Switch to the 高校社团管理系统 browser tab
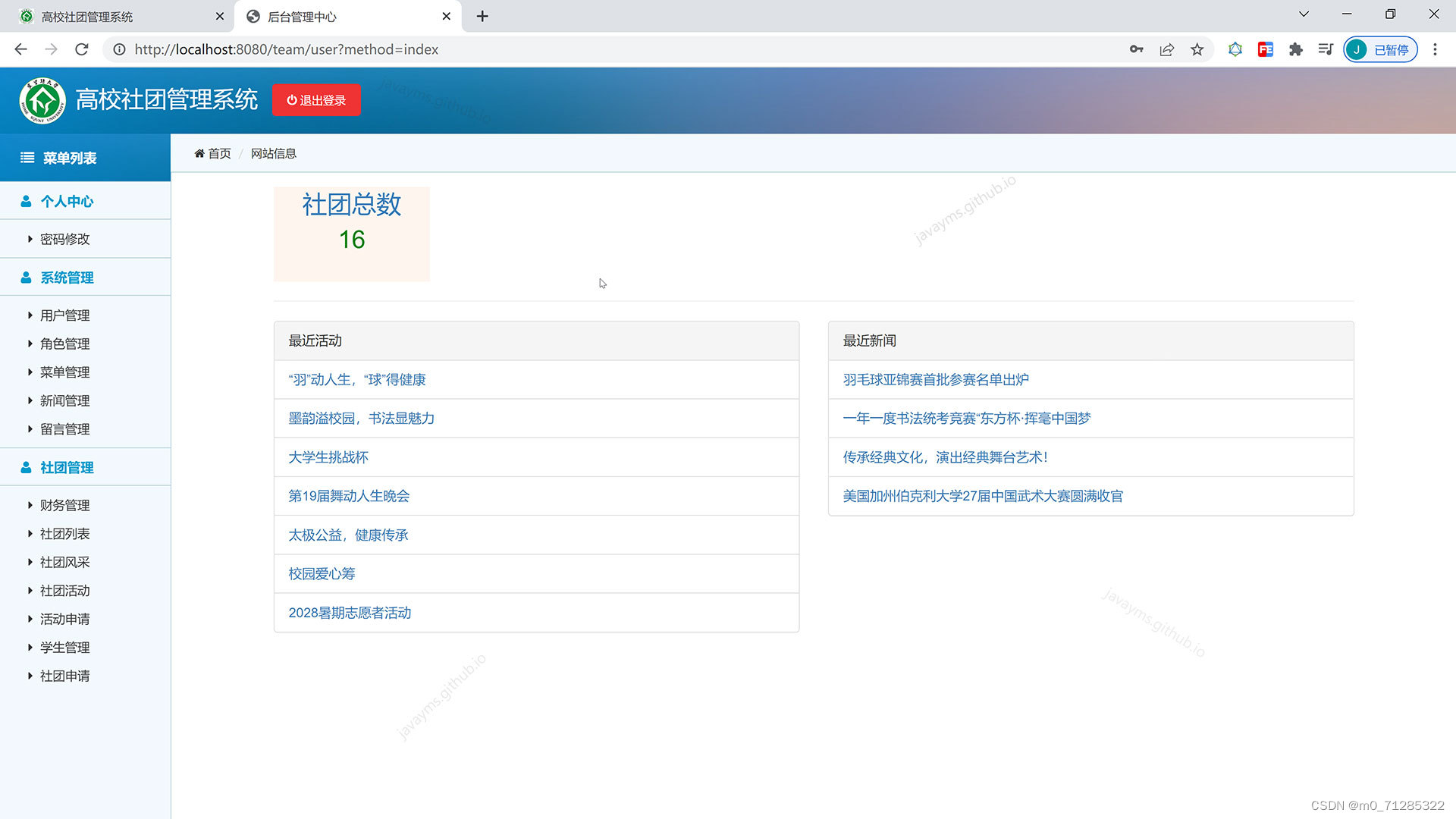The height and width of the screenshot is (819, 1456). [x=87, y=16]
